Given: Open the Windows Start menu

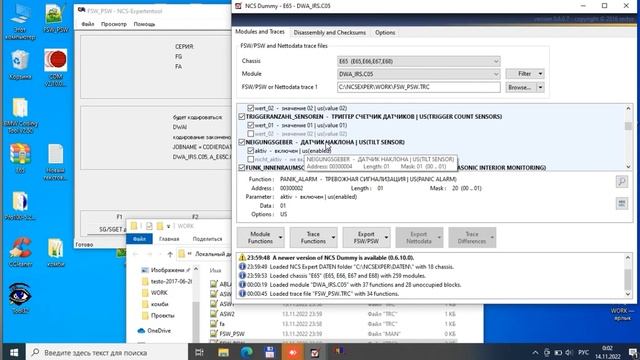Looking at the screenshot, I should coord(13,352).
